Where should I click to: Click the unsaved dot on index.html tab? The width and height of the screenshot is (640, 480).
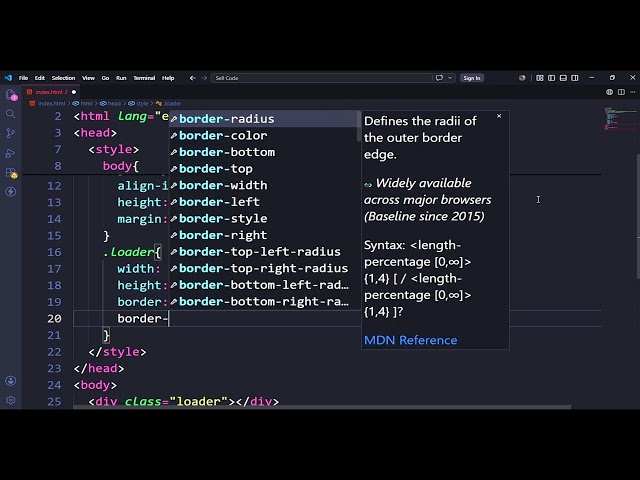click(74, 92)
